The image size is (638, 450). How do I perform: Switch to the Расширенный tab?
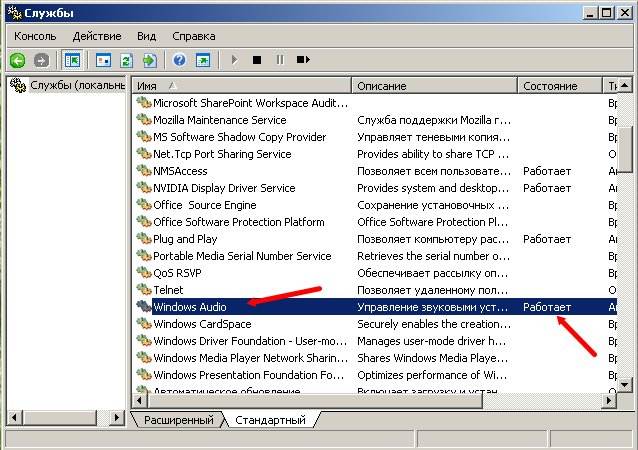point(178,420)
